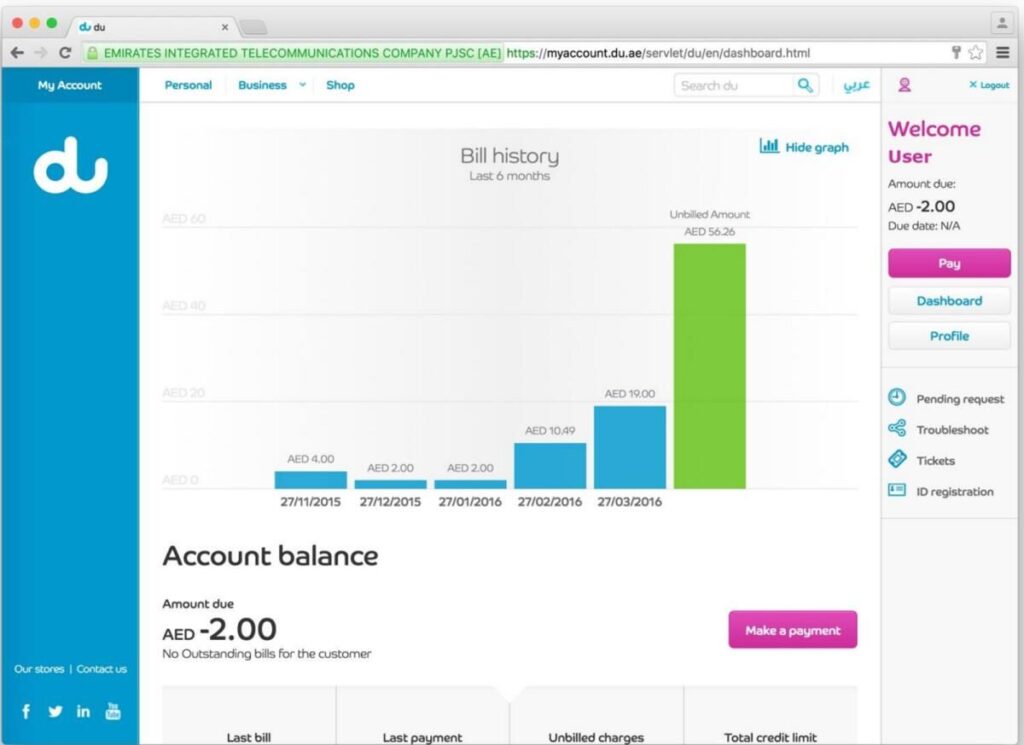Open the YouTube icon link

113,711
